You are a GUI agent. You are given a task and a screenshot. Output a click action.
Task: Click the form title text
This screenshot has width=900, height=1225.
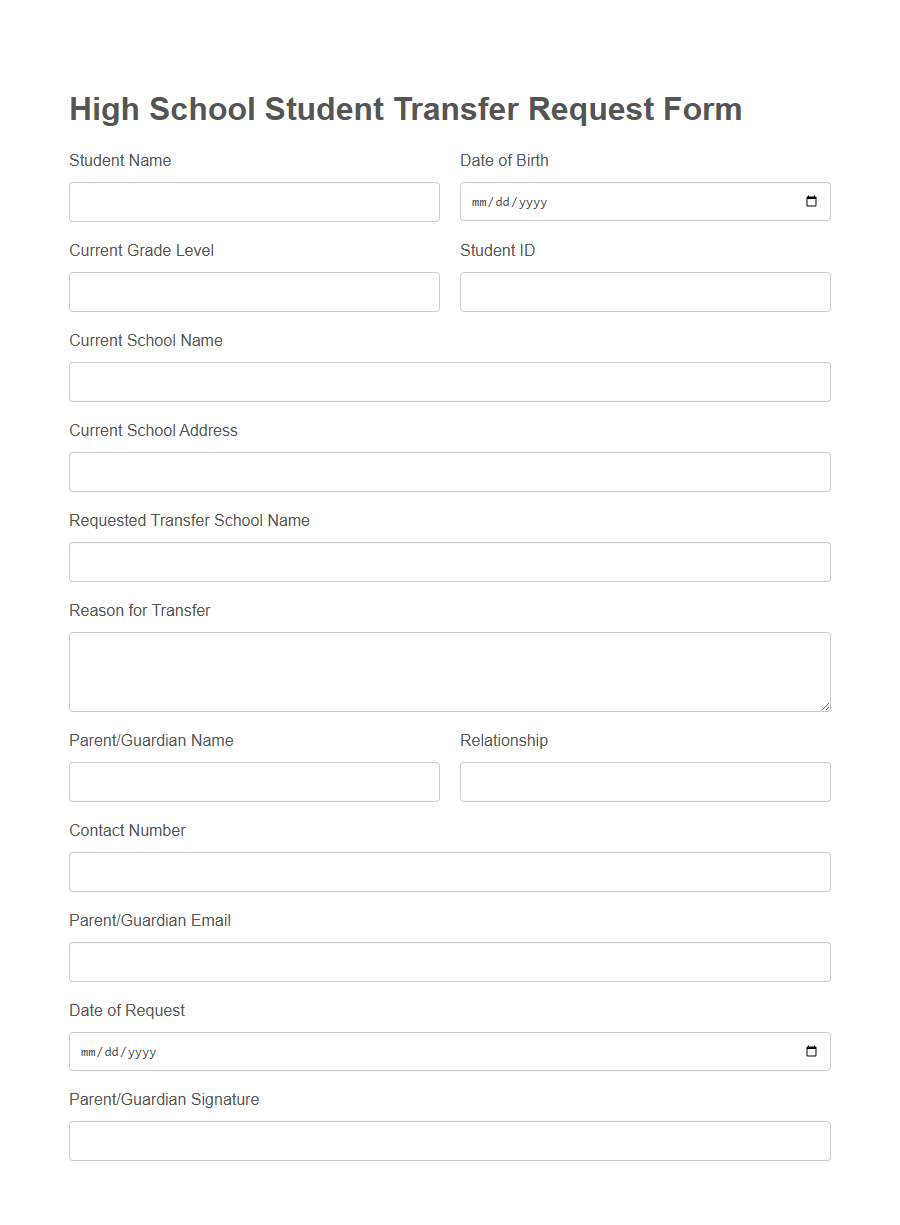pyautogui.click(x=405, y=109)
